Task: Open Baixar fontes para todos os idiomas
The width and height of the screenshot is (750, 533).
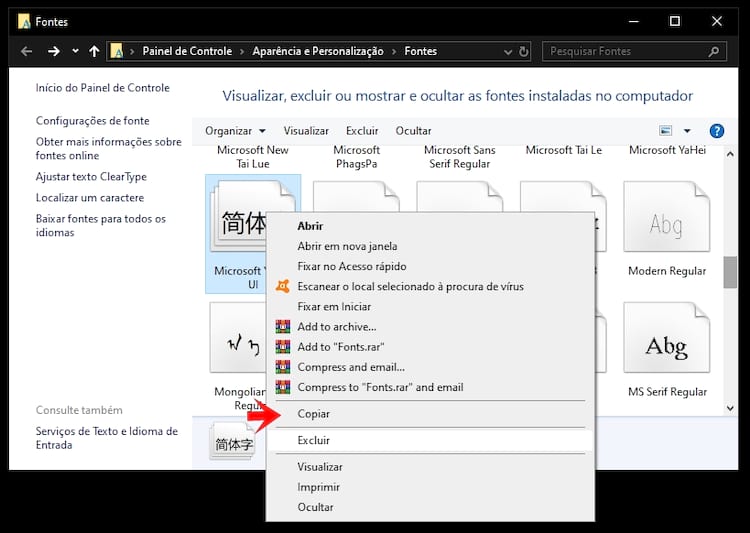Action: point(100,225)
